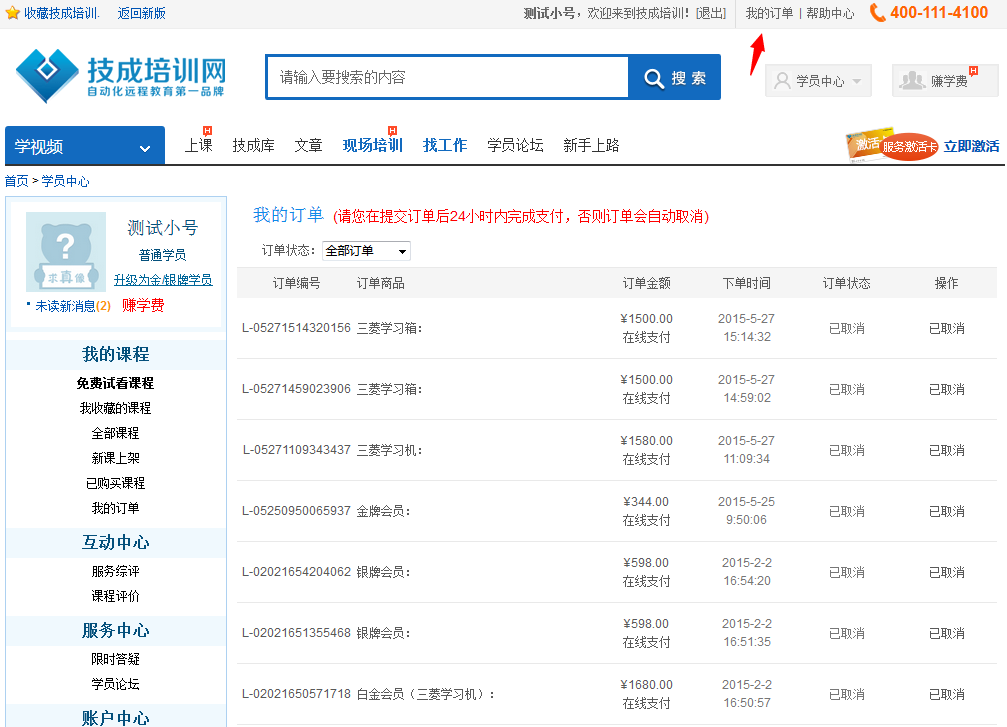The height and width of the screenshot is (727, 1007).
Task: Open 未读新消息(2) link
Action: [x=73, y=306]
